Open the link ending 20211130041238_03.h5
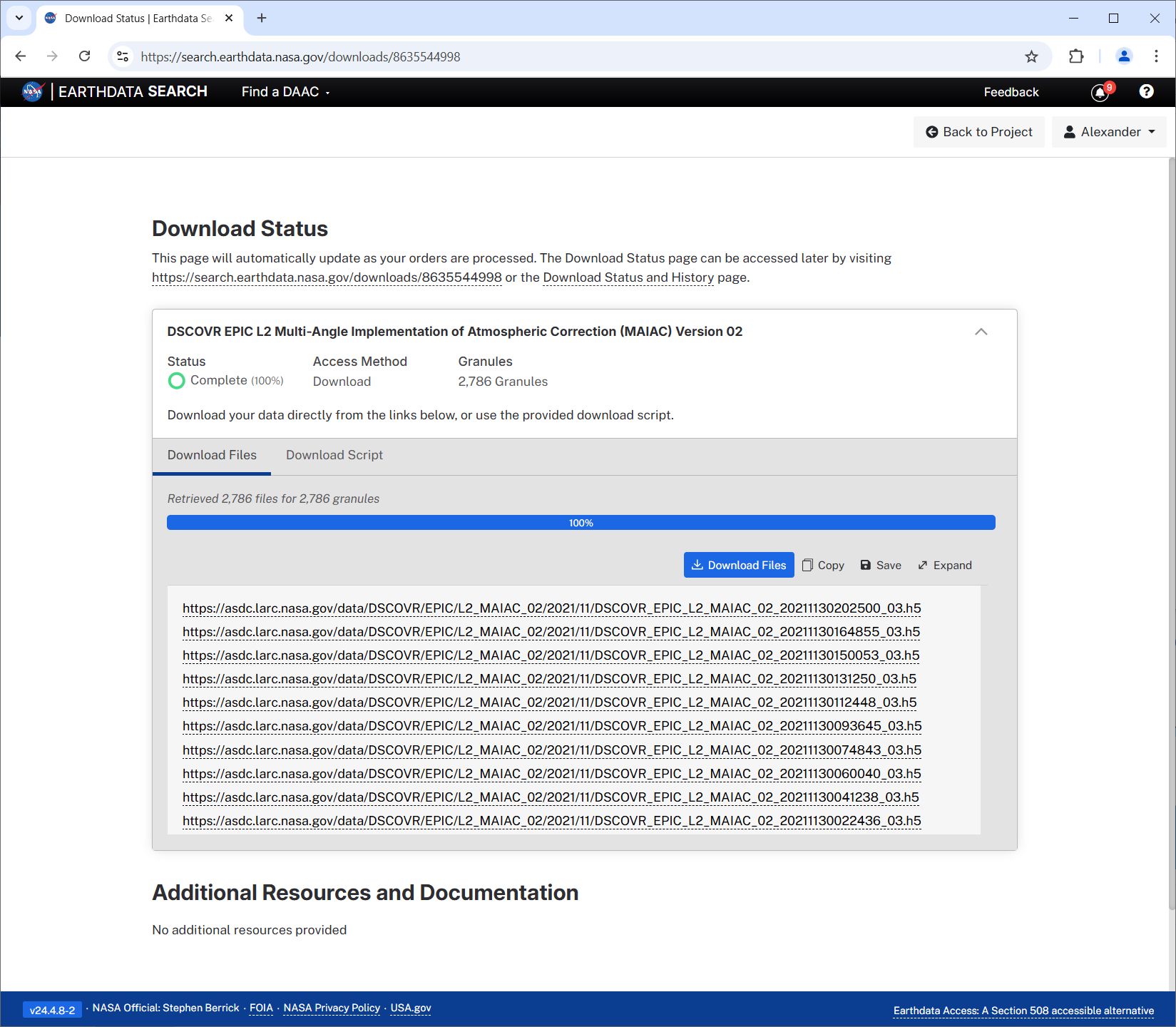 click(551, 797)
